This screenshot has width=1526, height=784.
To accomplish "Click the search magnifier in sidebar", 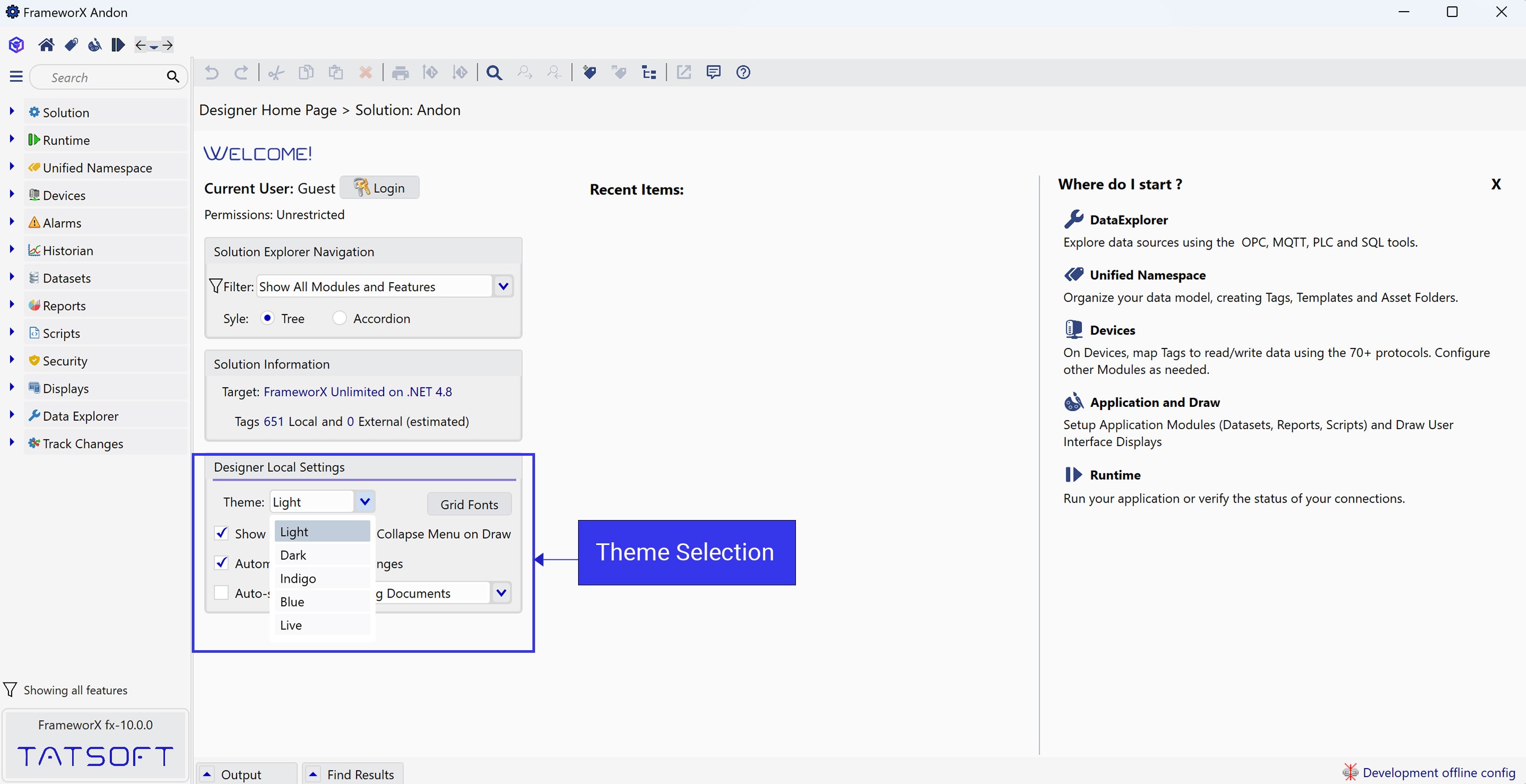I will pyautogui.click(x=172, y=77).
